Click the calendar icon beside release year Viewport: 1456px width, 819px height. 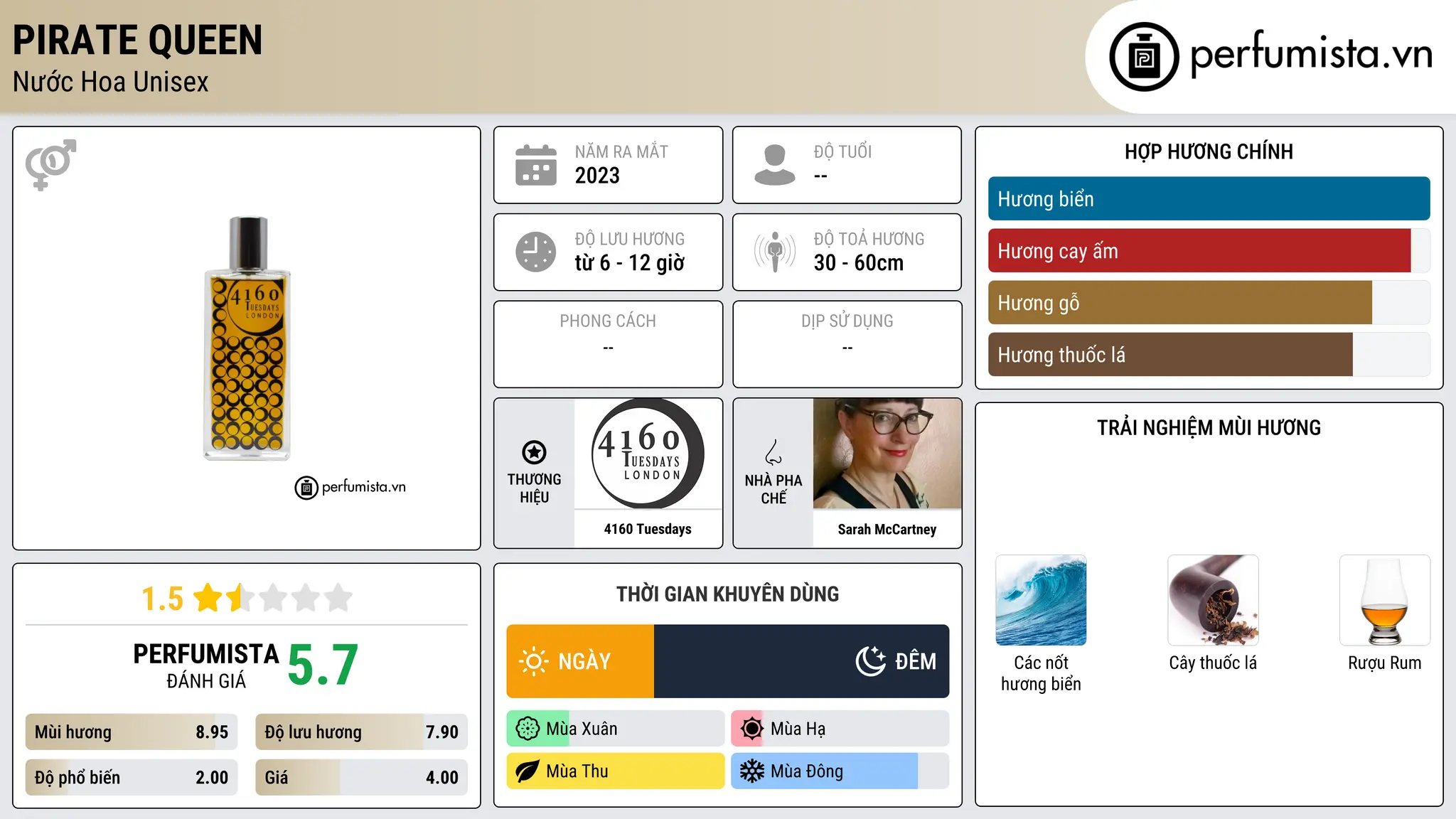click(536, 165)
